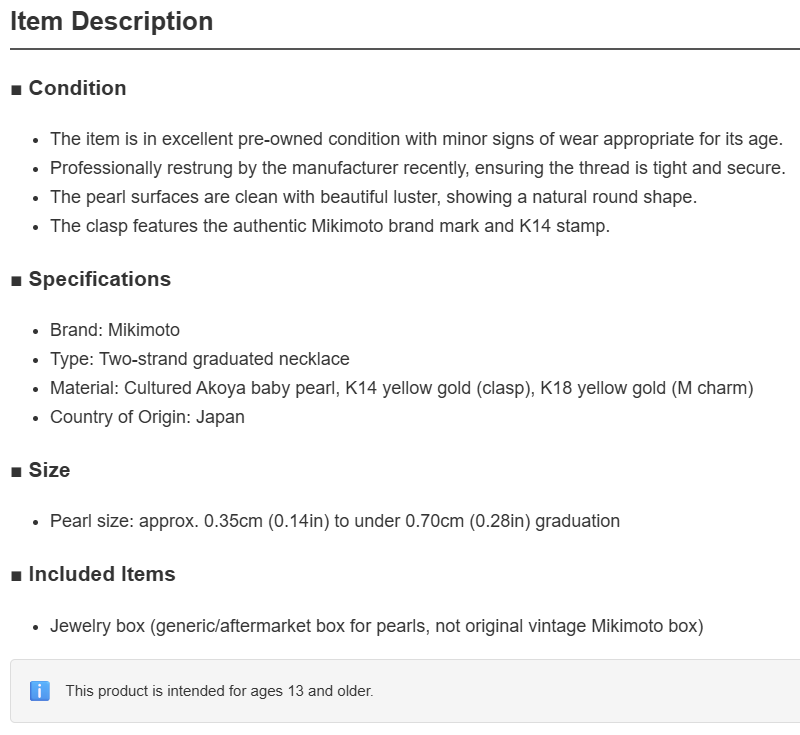This screenshot has width=800, height=735.
Task: Click the Included Items section heading
Action: pyautogui.click(x=102, y=574)
